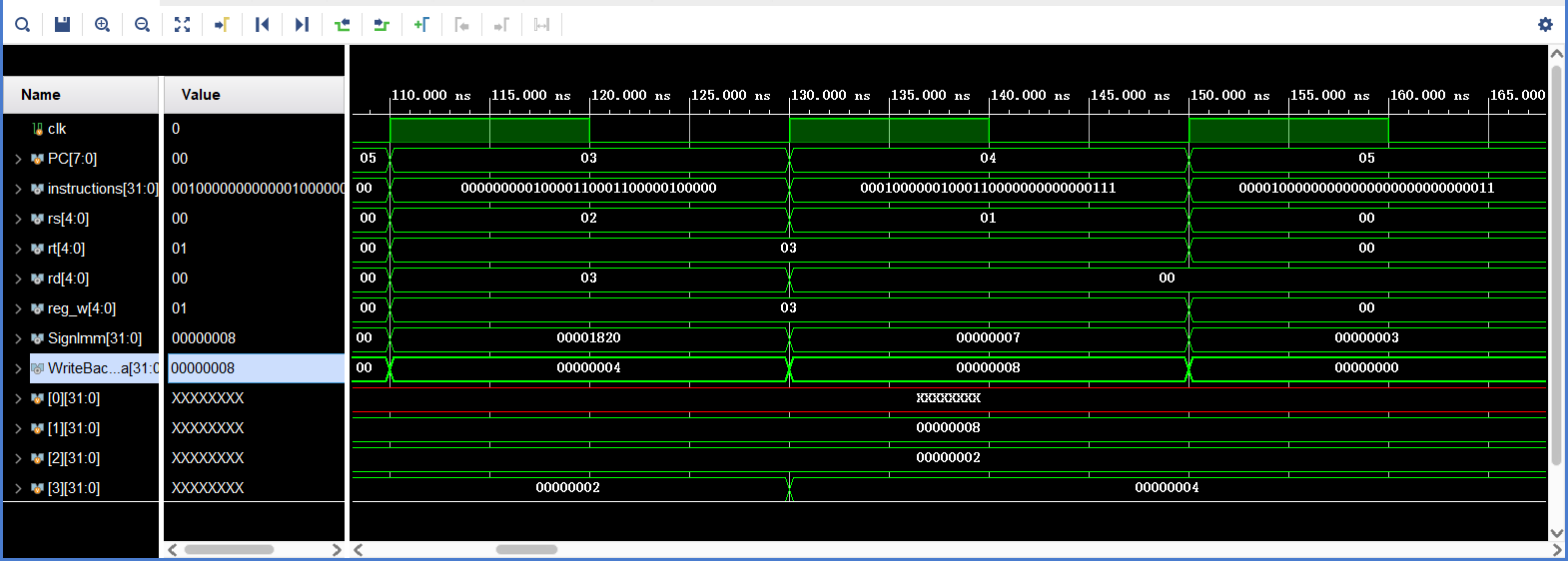Click the waveform vertical scrollbar thumb
The width and height of the screenshot is (1568, 561).
[1556, 265]
